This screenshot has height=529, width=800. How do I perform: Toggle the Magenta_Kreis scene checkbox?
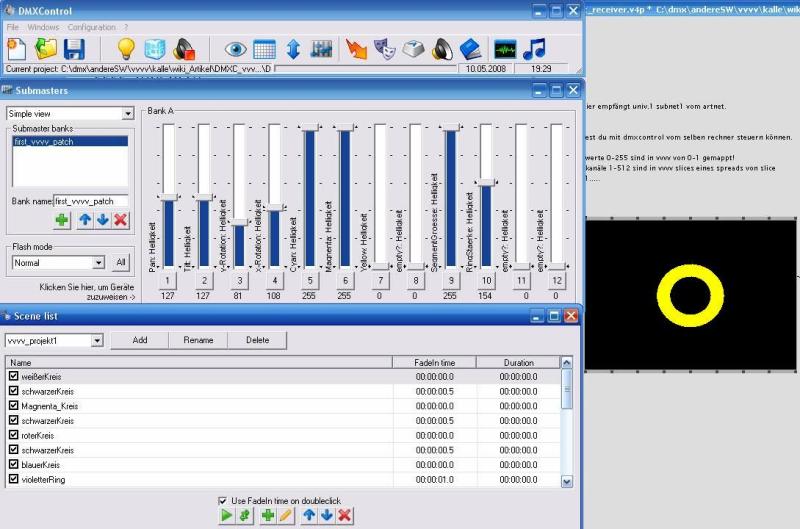click(x=13, y=406)
